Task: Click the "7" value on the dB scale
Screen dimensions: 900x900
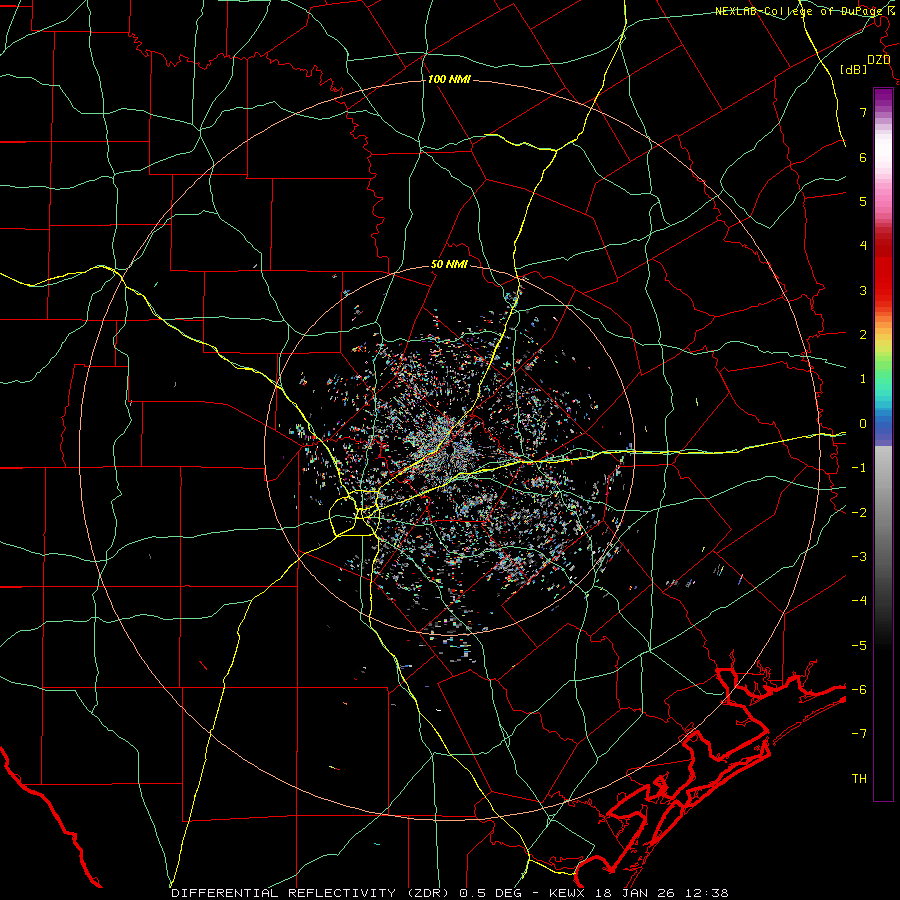Action: coord(863,112)
